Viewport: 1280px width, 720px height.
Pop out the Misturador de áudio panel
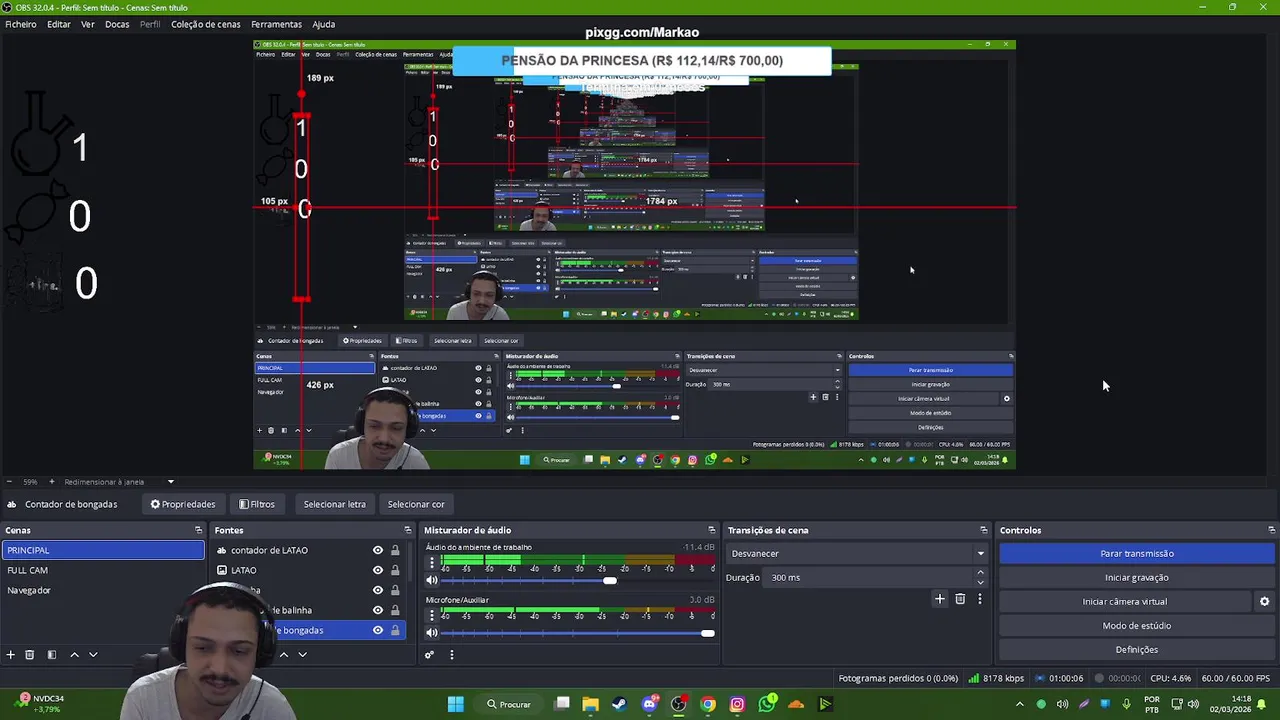[711, 530]
